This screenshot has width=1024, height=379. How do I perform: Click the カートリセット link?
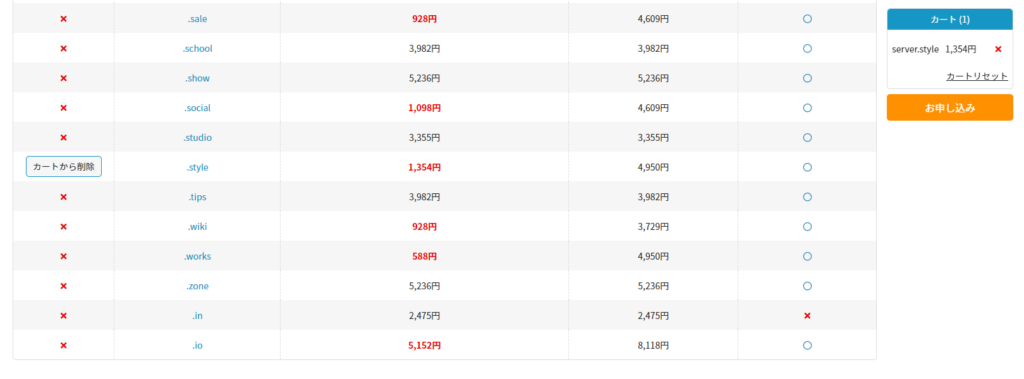(x=976, y=76)
